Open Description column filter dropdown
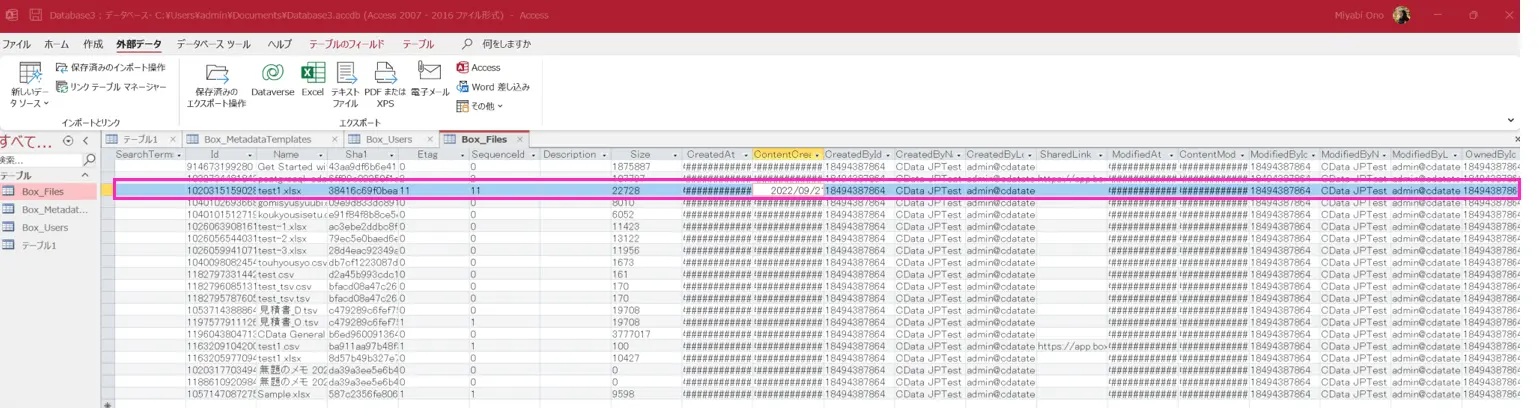The image size is (1539, 408). pyautogui.click(x=603, y=155)
